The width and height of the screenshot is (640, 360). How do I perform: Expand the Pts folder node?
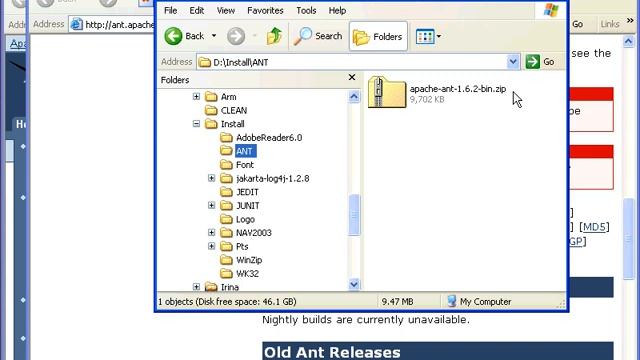click(x=211, y=247)
